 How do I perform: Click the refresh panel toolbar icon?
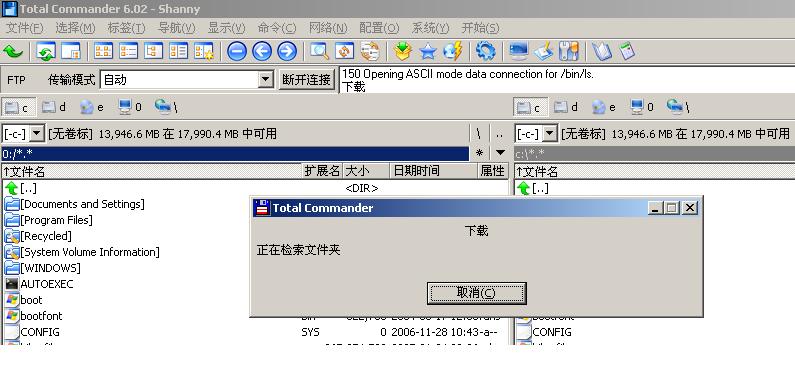pos(46,51)
